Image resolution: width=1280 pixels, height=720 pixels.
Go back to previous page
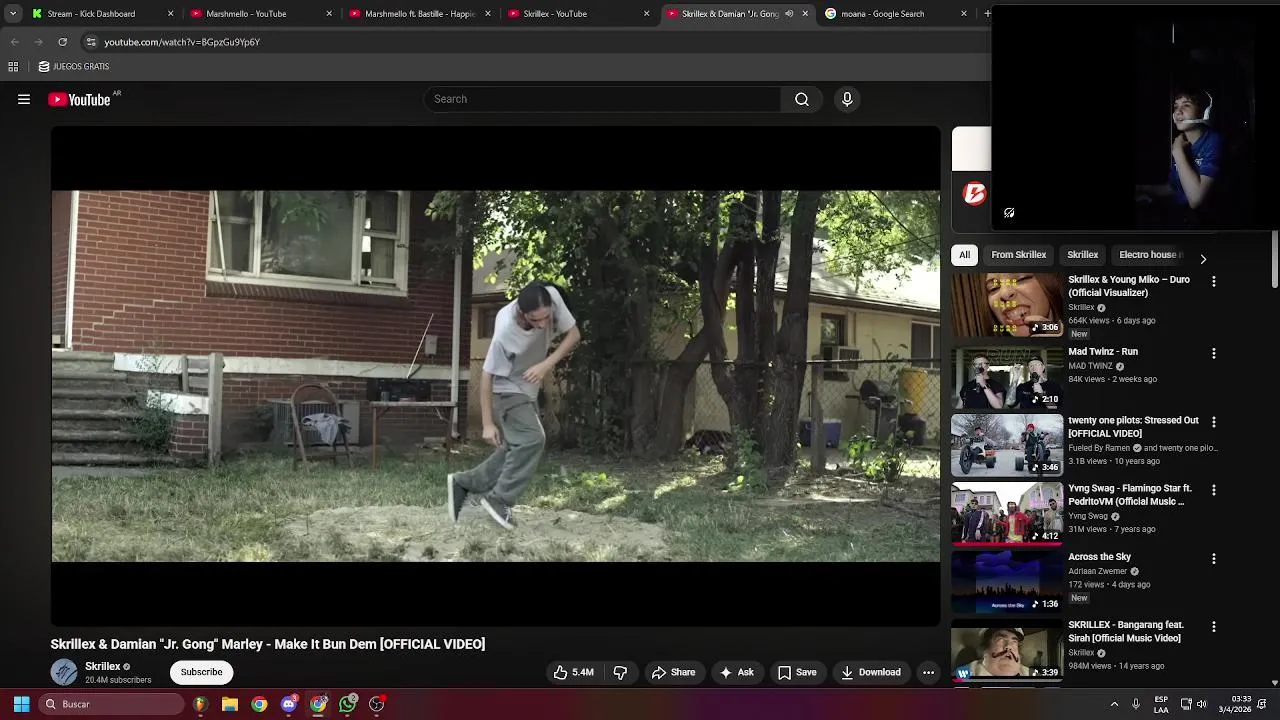[x=14, y=42]
